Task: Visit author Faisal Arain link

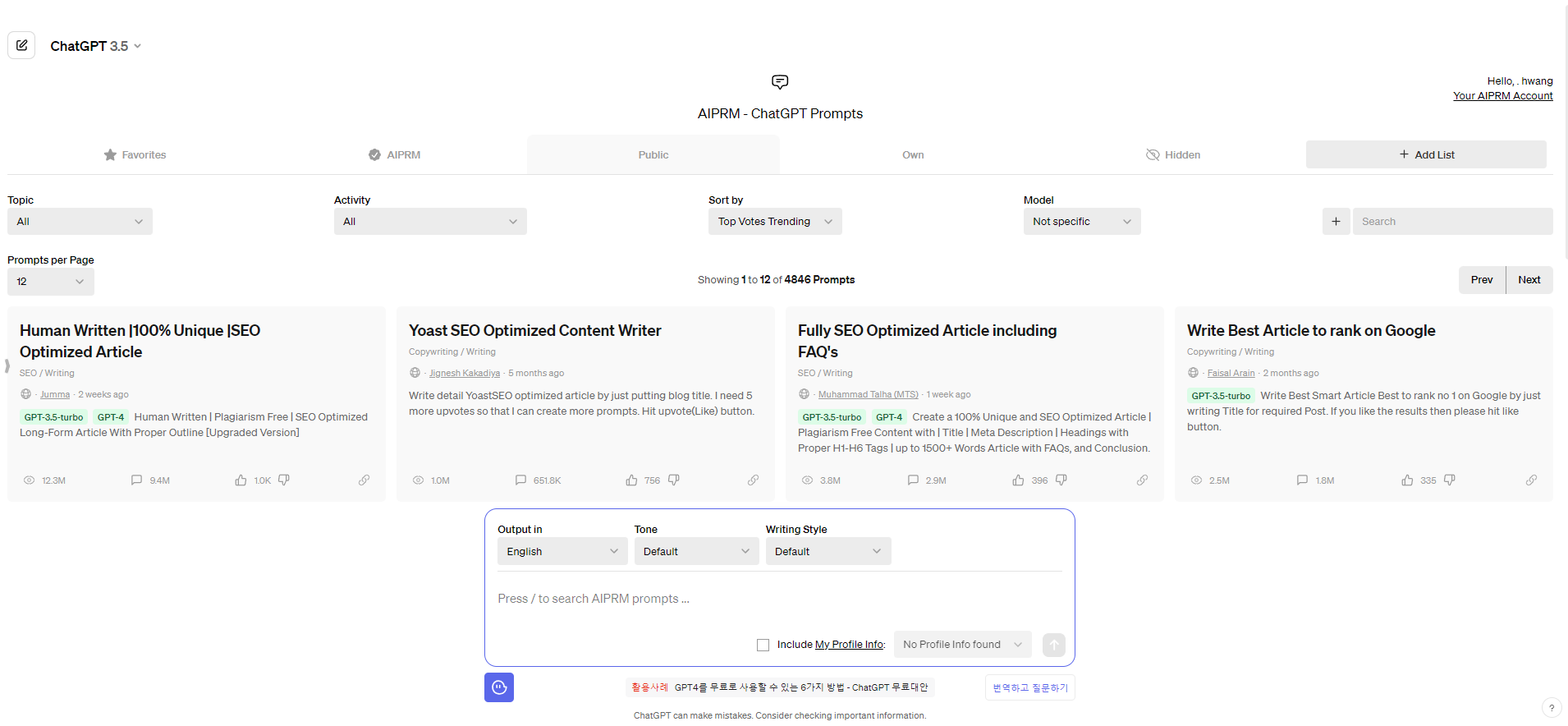Action: point(1231,373)
